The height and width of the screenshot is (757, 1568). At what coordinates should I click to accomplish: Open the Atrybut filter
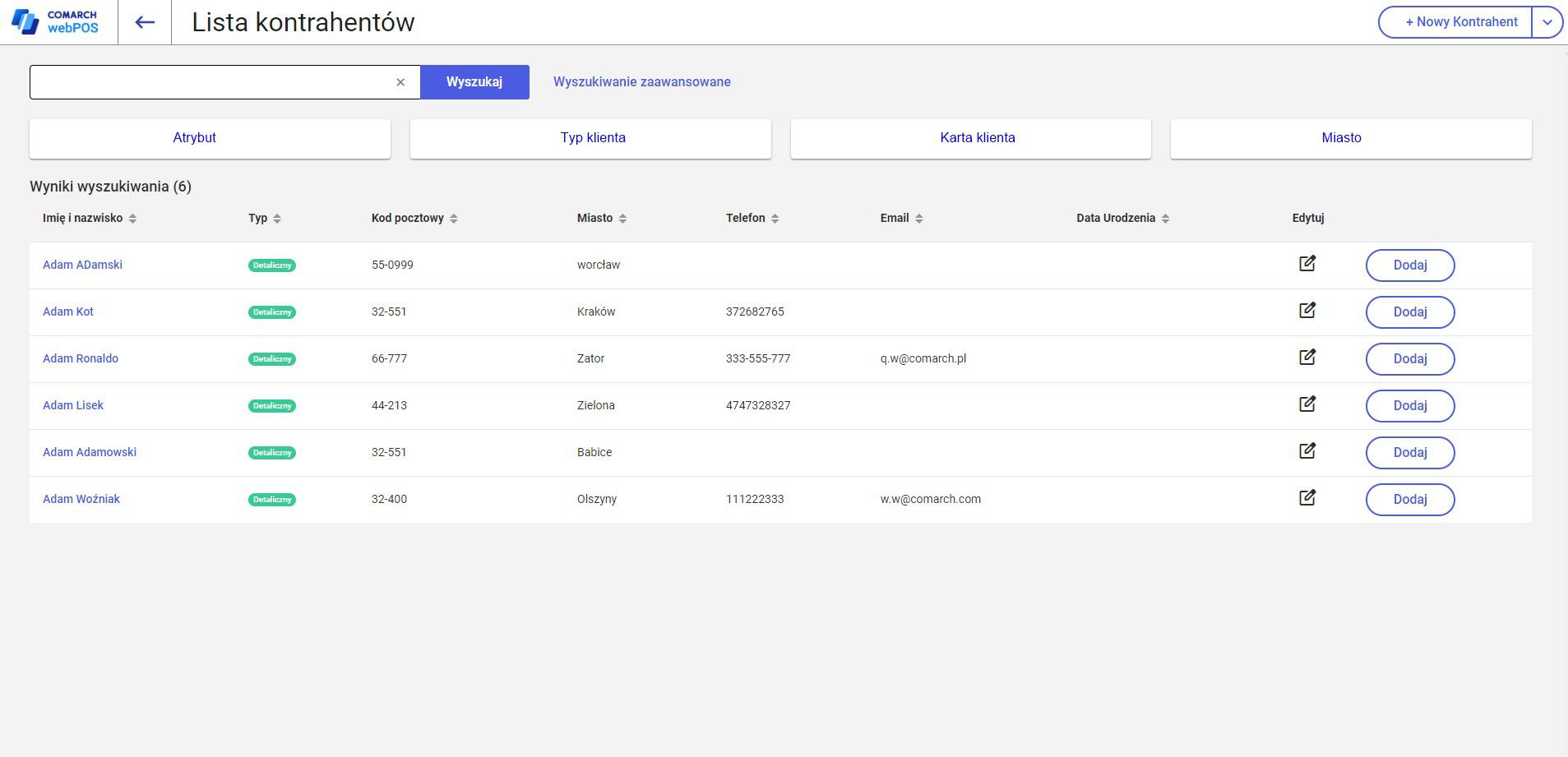point(210,138)
